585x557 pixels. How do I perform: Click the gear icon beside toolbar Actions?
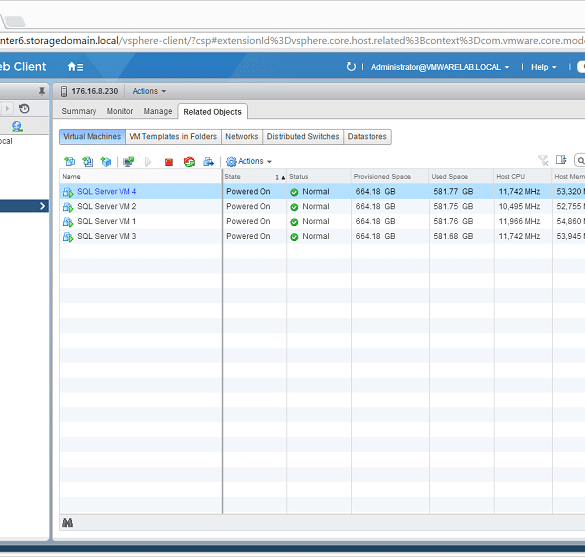(x=231, y=162)
